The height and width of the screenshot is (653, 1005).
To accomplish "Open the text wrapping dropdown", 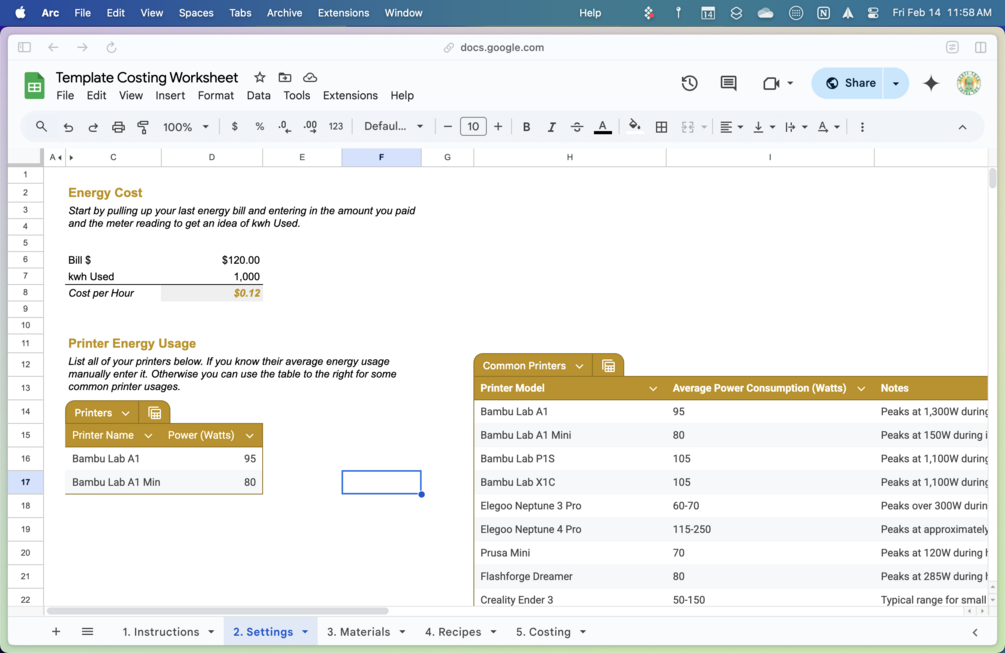I will tap(796, 127).
